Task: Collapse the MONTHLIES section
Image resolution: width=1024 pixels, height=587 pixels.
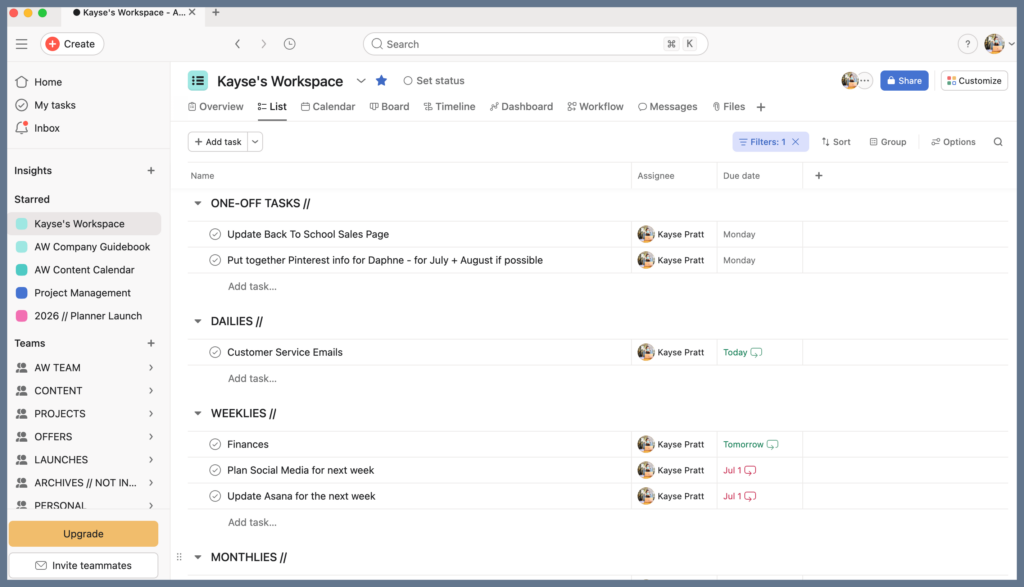Action: pos(198,557)
